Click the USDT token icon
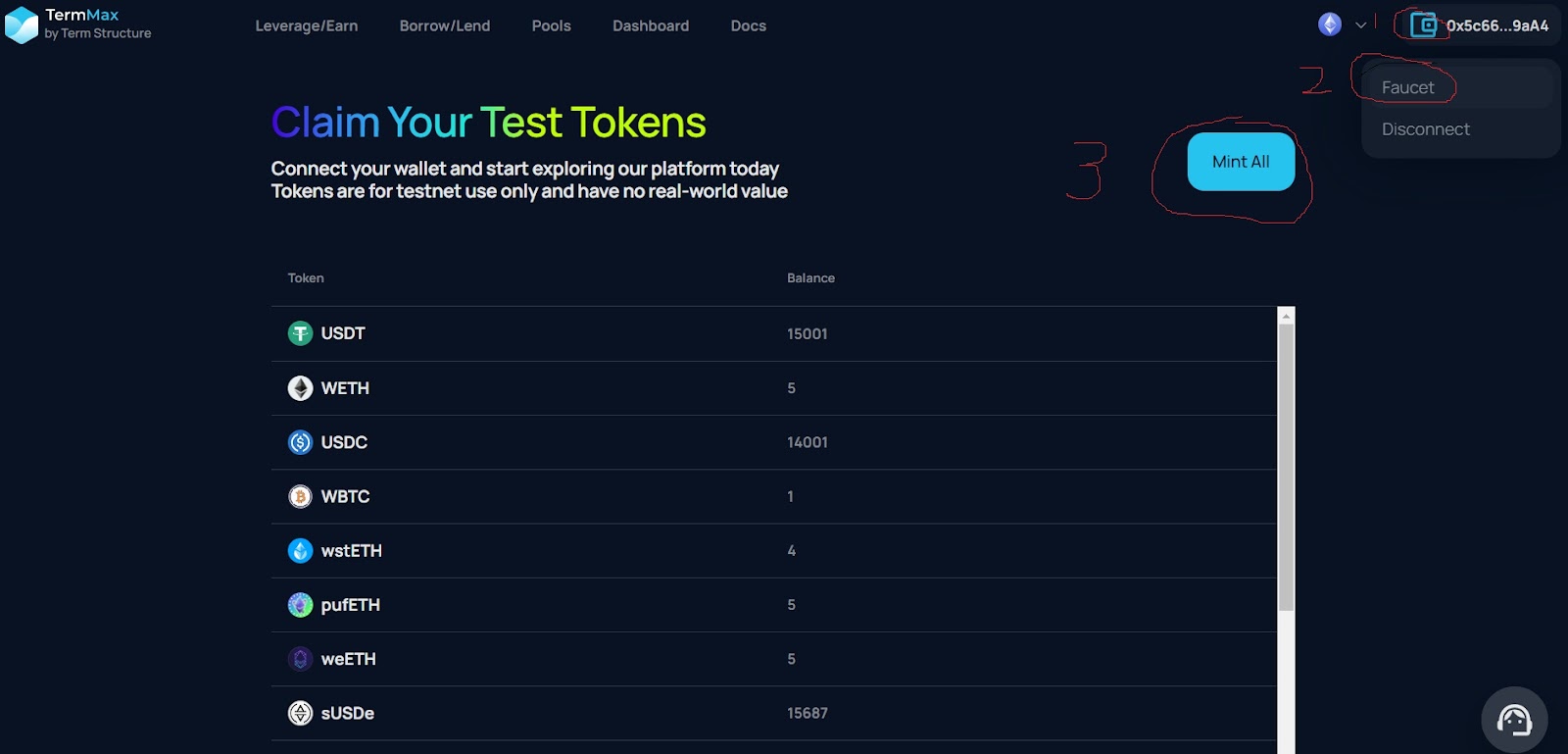The height and width of the screenshot is (754, 1568). point(300,333)
